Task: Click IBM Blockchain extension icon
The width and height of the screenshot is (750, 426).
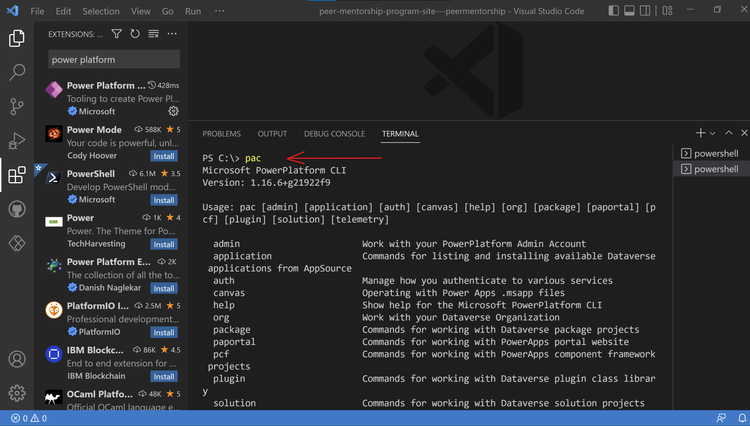Action: (x=54, y=354)
